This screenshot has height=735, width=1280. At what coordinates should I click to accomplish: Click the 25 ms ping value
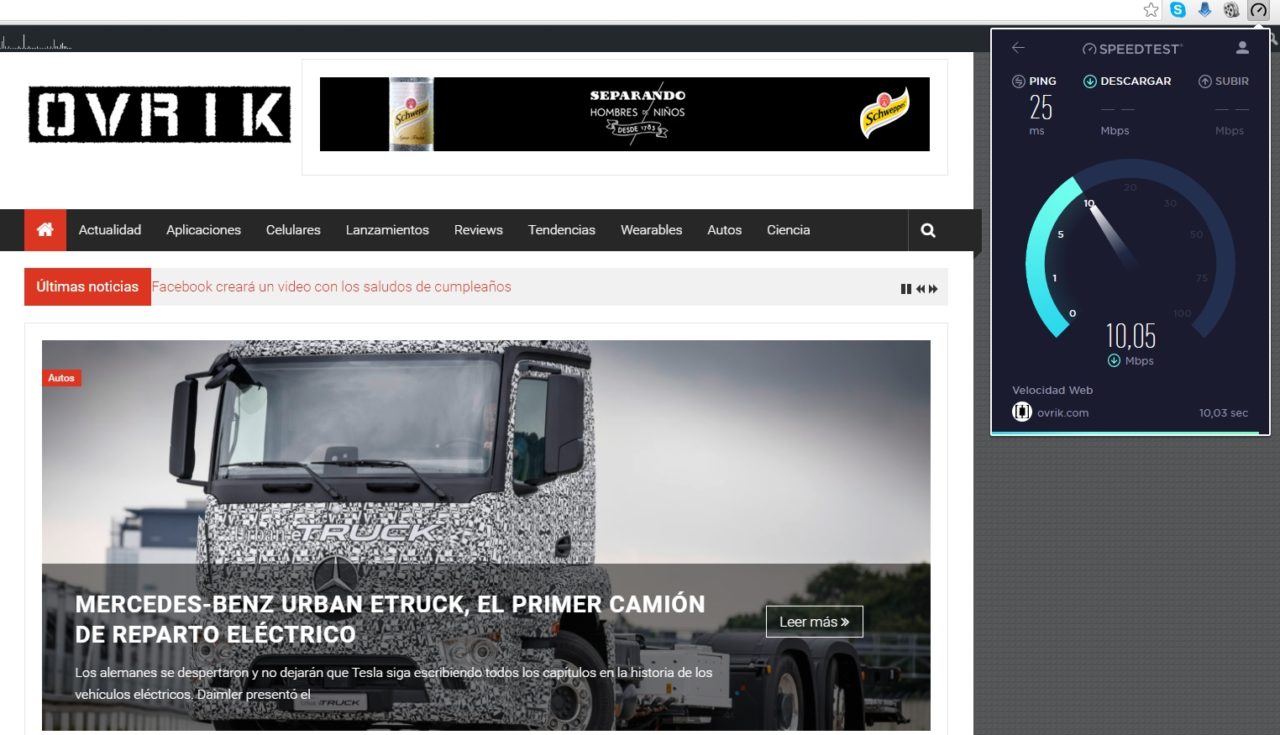[1041, 107]
